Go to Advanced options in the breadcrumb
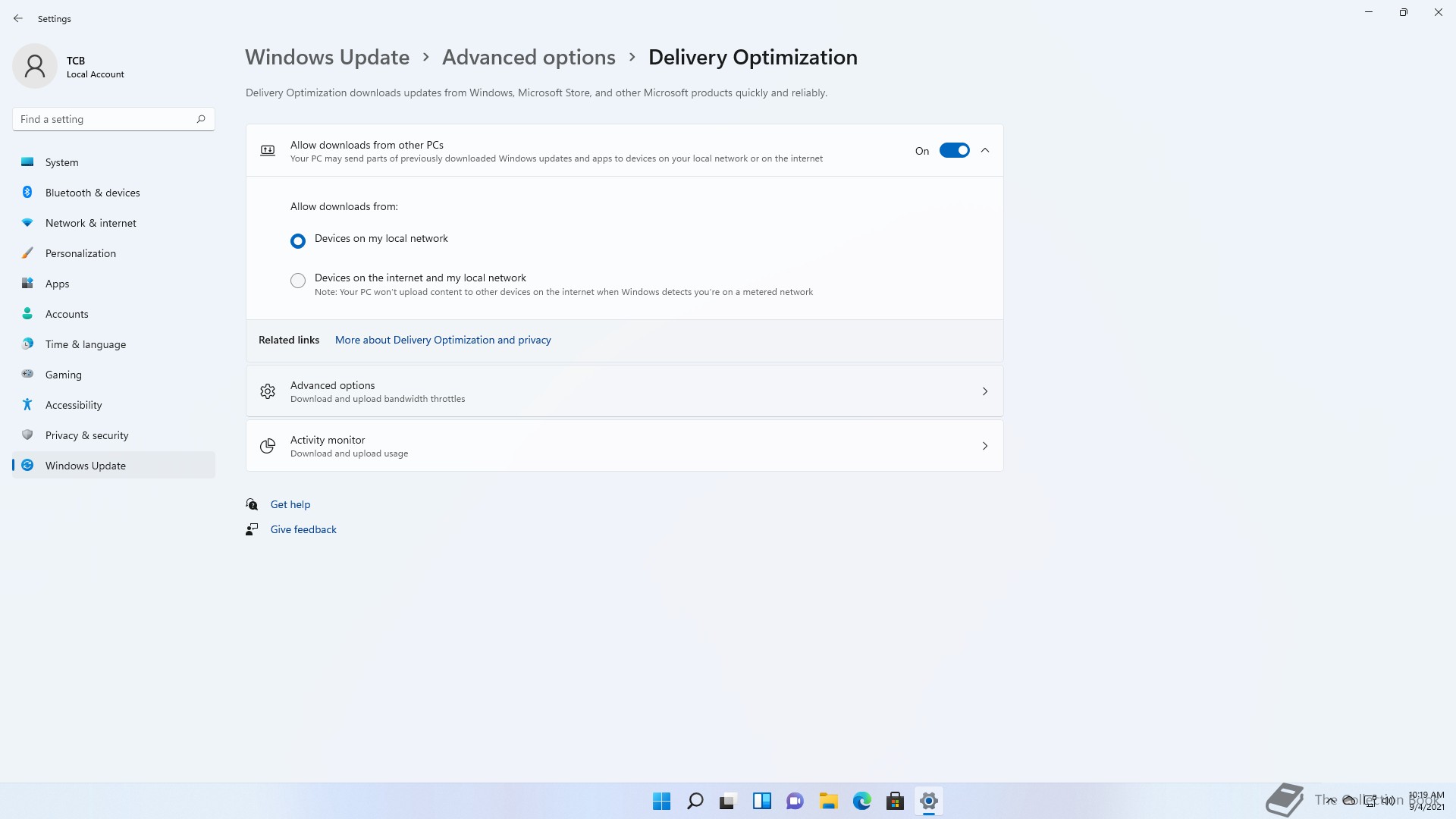 (x=529, y=57)
